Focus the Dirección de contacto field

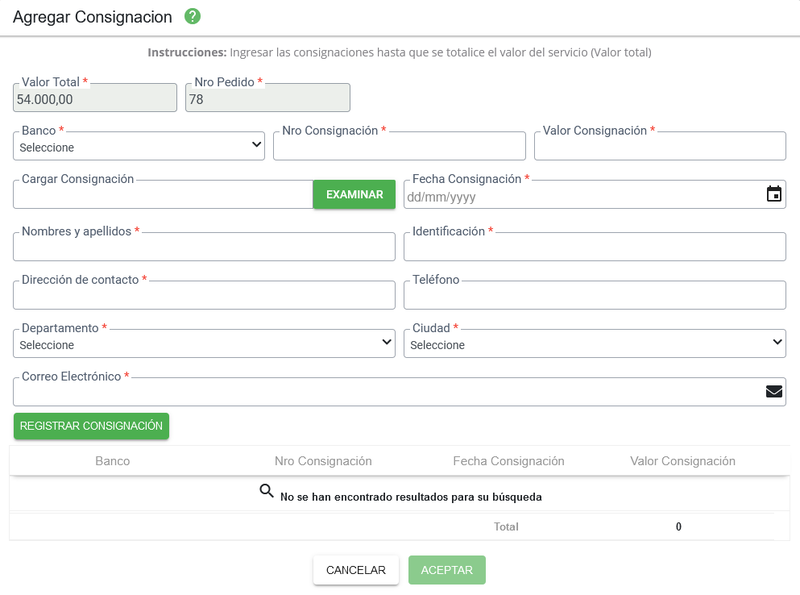204,295
